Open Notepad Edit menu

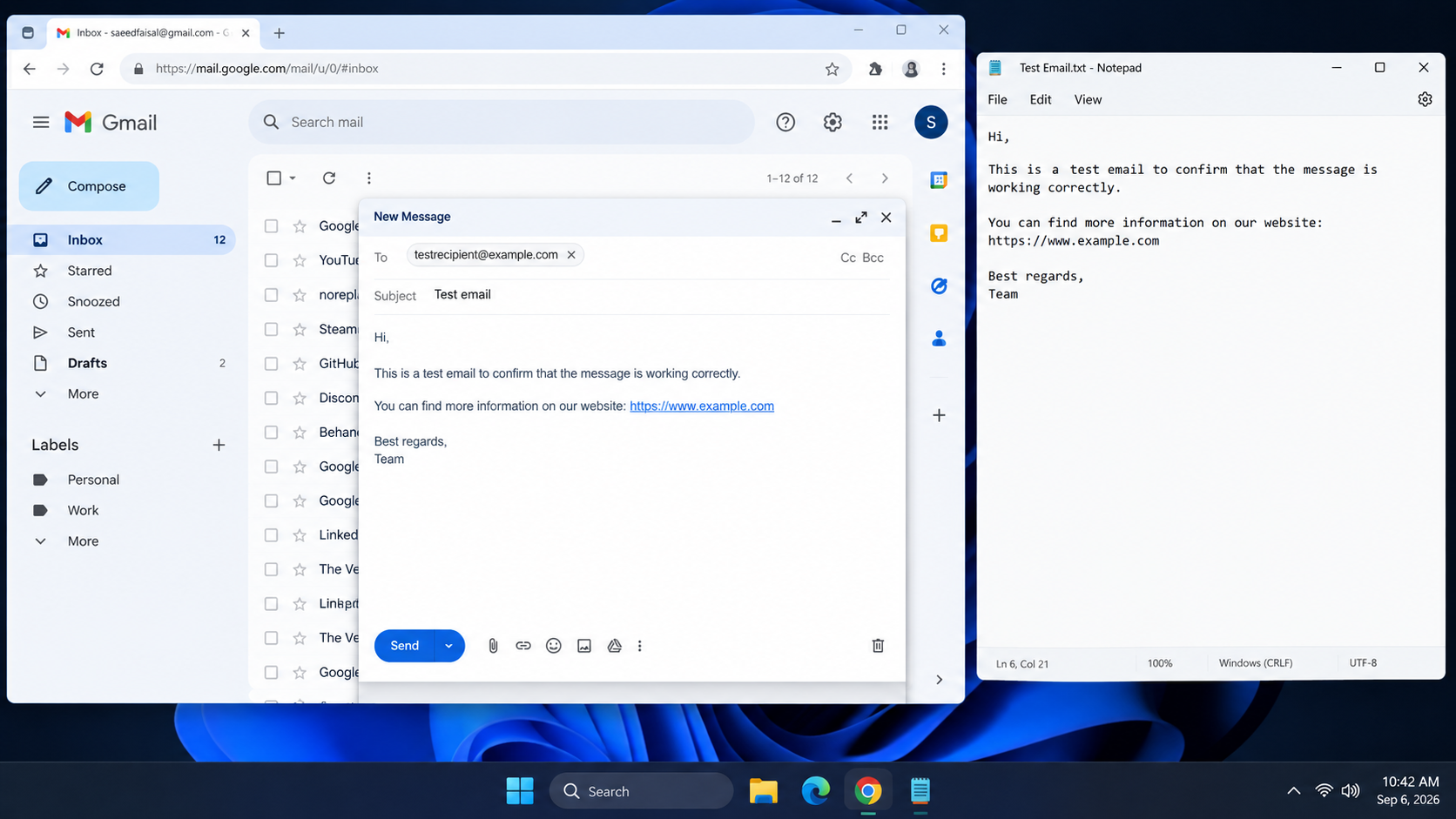pyautogui.click(x=1041, y=100)
